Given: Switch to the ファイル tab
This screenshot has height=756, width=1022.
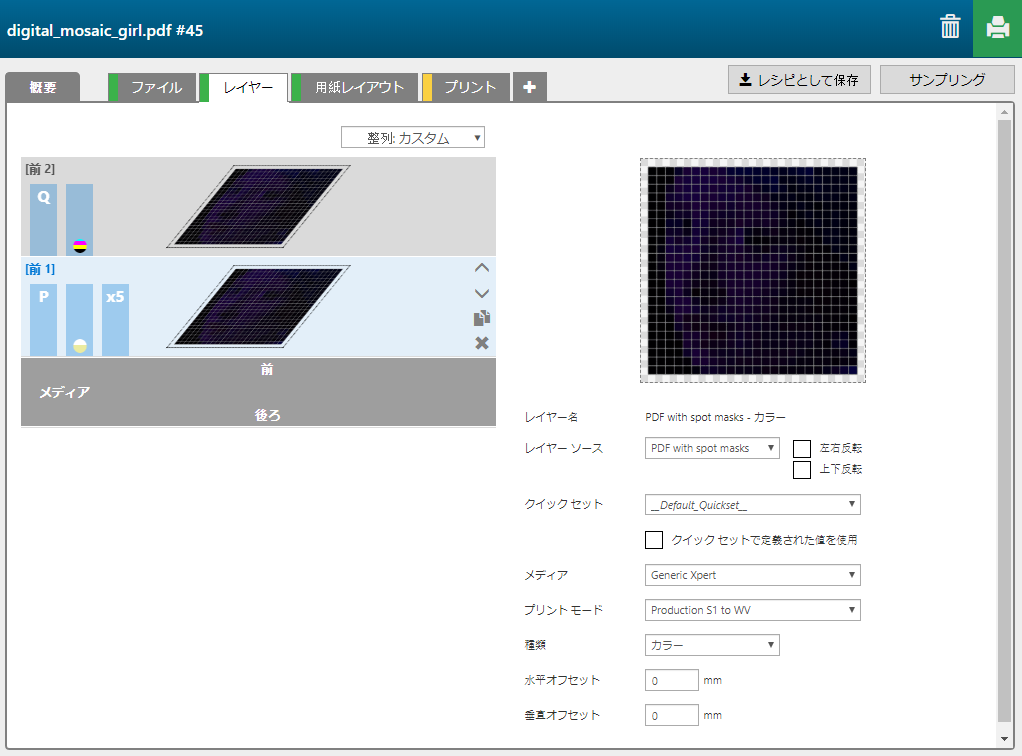Looking at the screenshot, I should coord(157,88).
